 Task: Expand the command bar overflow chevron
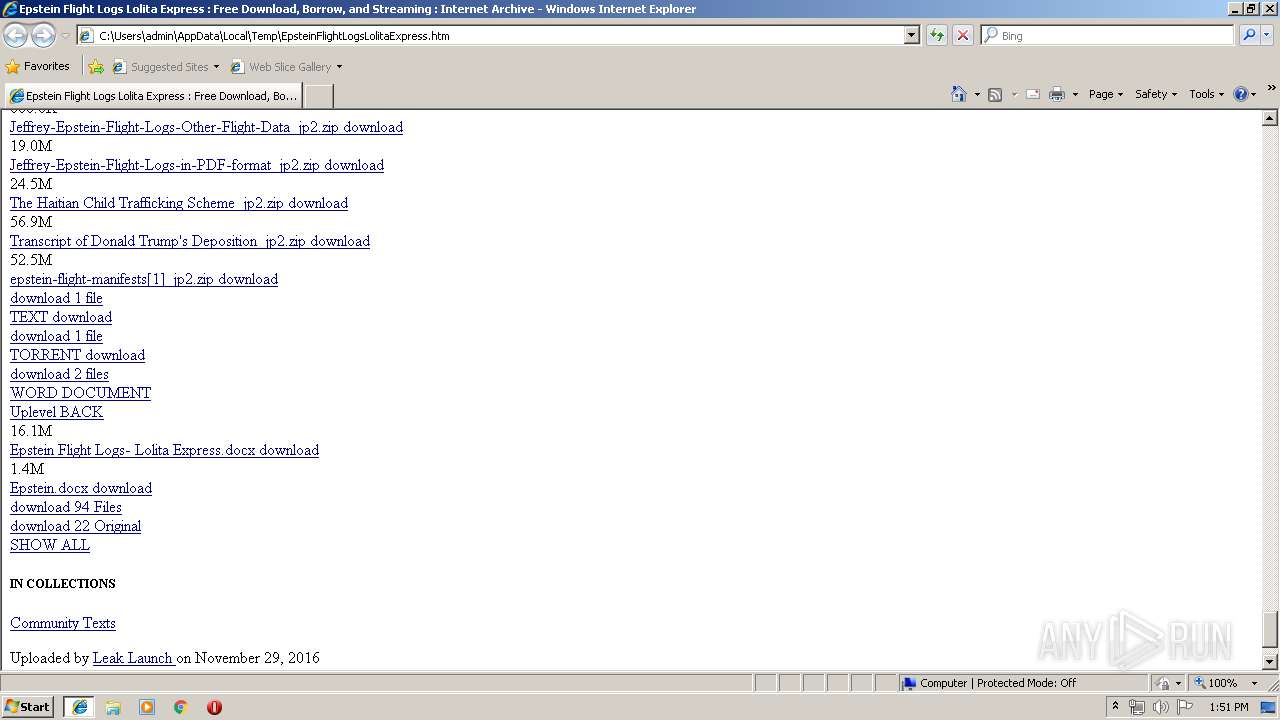click(x=1271, y=88)
